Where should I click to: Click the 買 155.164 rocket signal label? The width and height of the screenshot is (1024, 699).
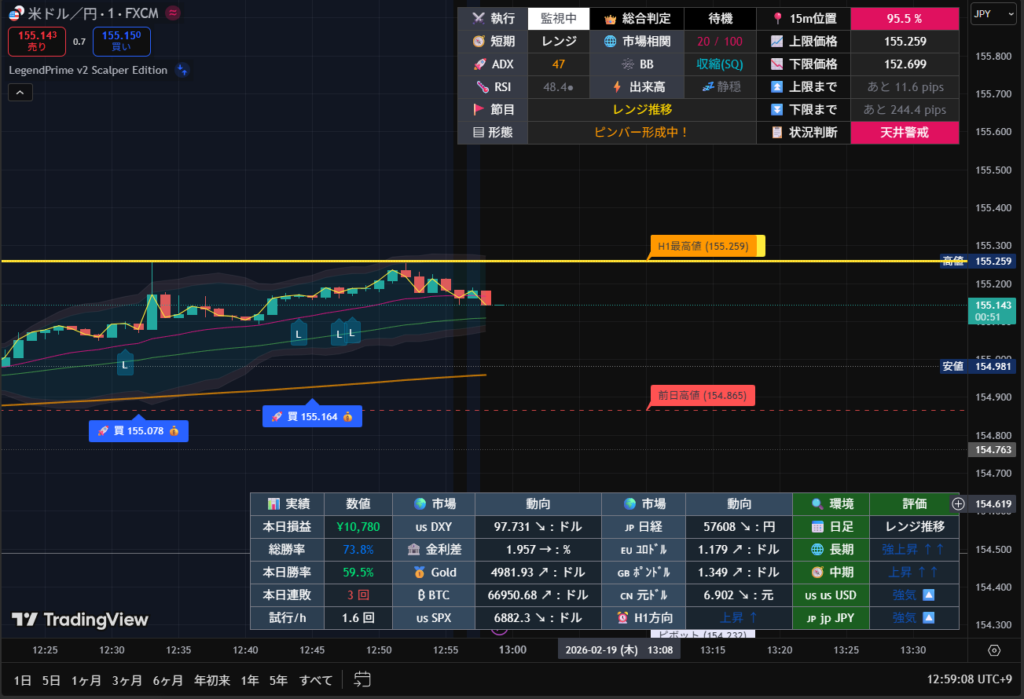pos(312,416)
